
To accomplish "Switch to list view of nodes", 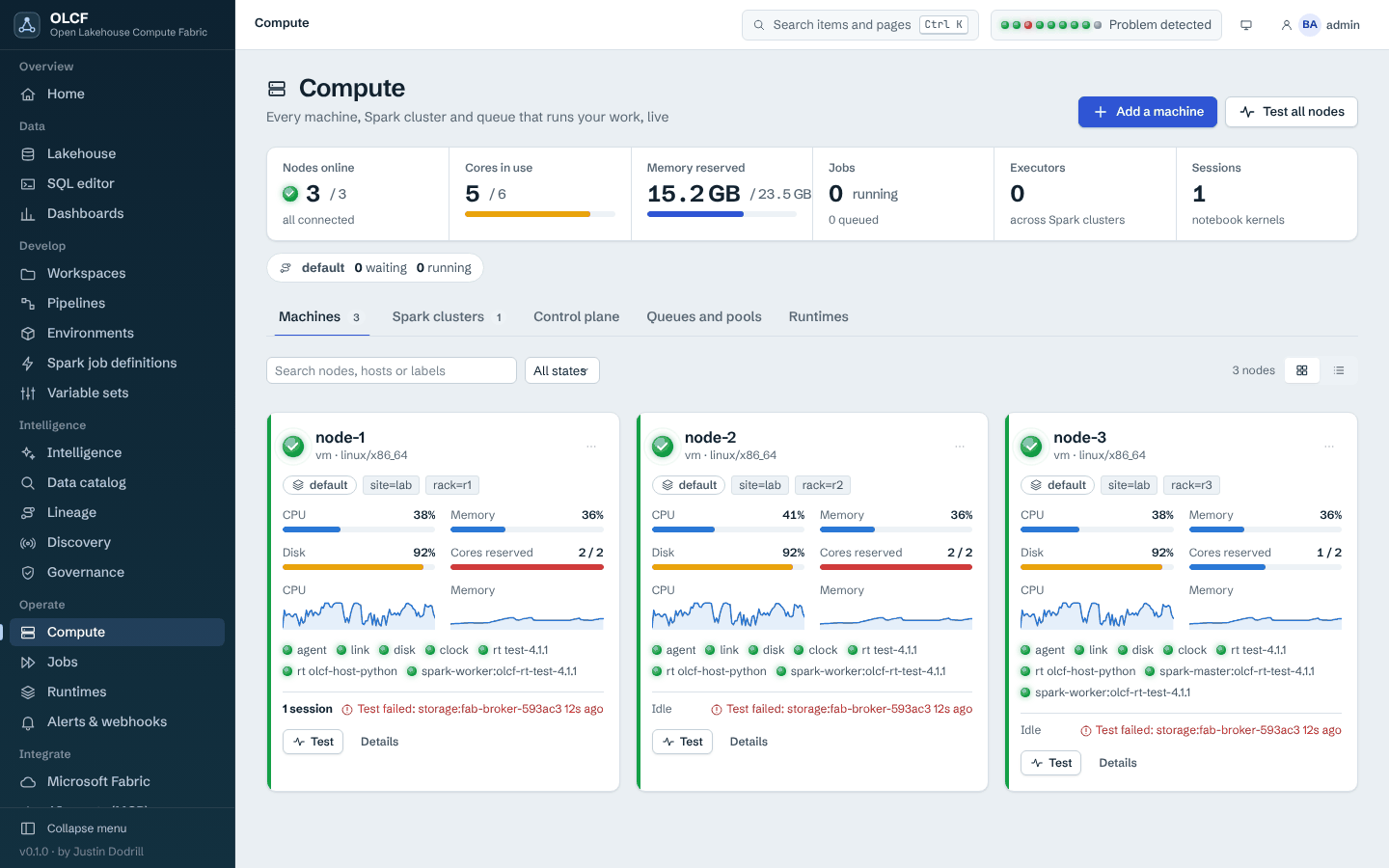I will pos(1339,370).
